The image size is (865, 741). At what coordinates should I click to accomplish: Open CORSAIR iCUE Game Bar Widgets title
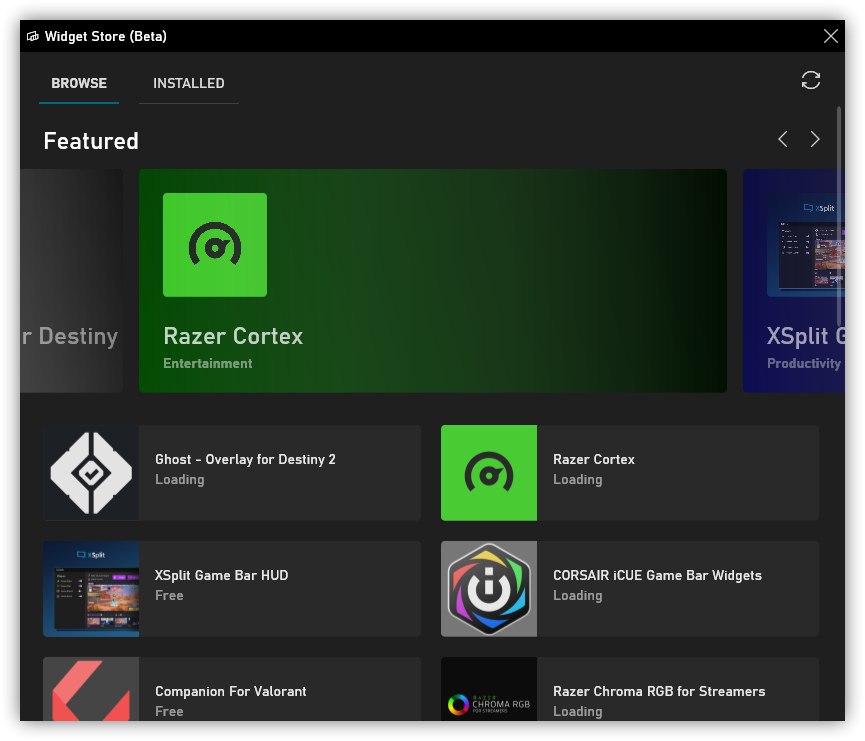click(x=657, y=575)
